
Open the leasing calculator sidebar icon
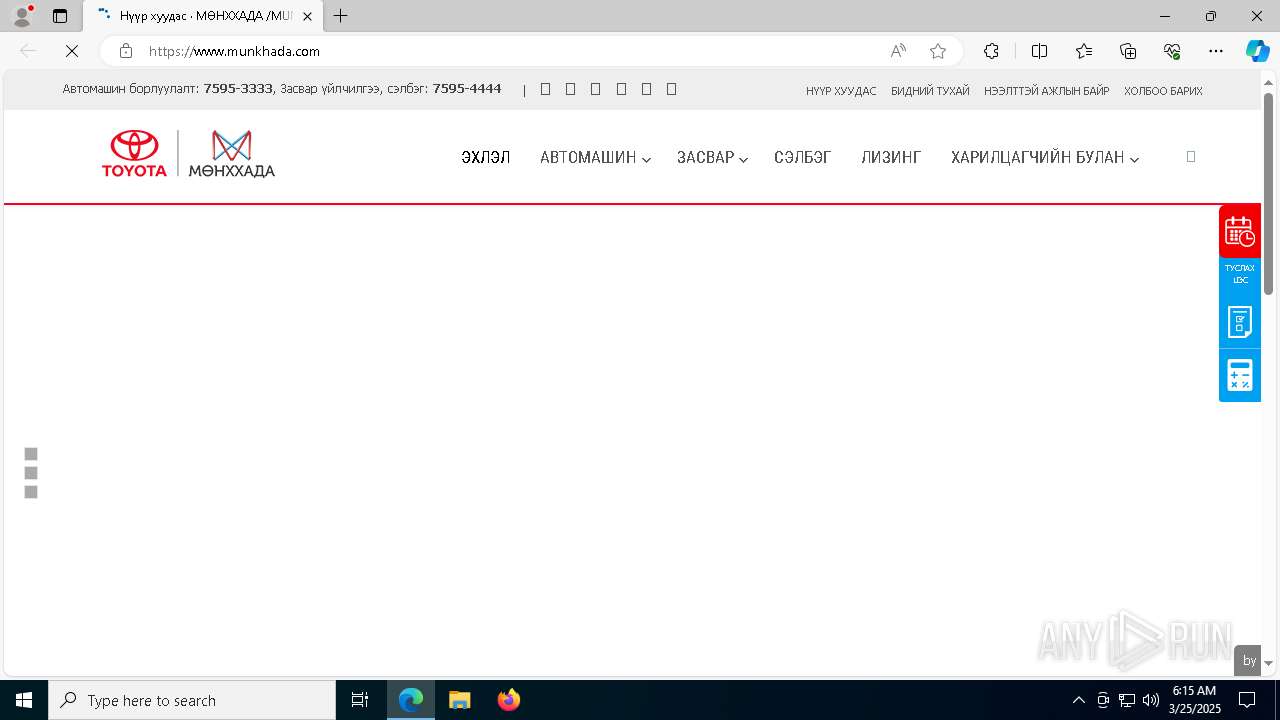(1240, 375)
